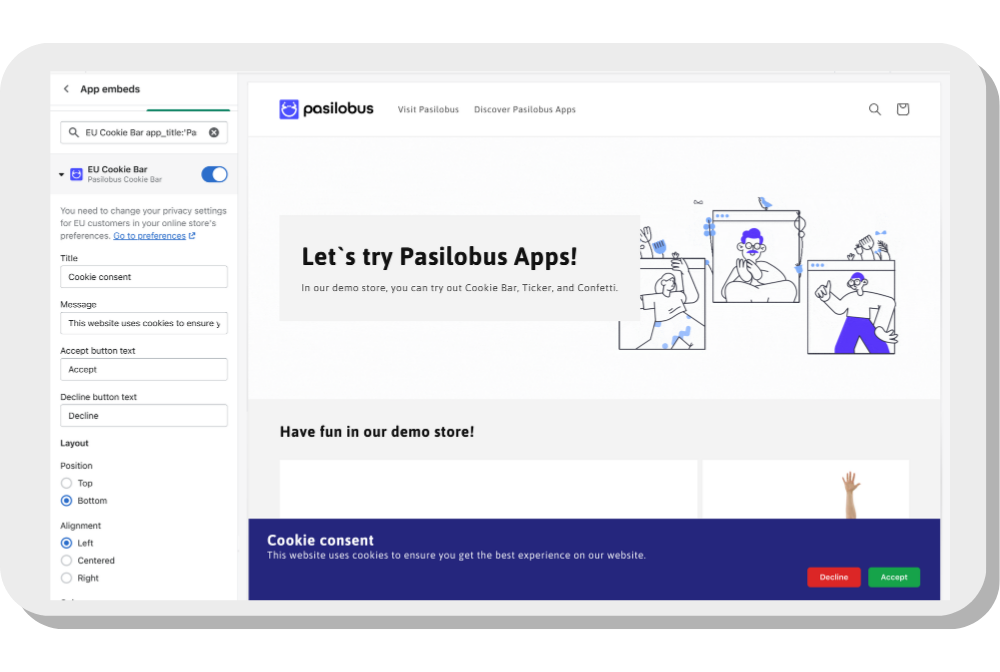Open the Visit Pasilobus menu item

coord(428,109)
